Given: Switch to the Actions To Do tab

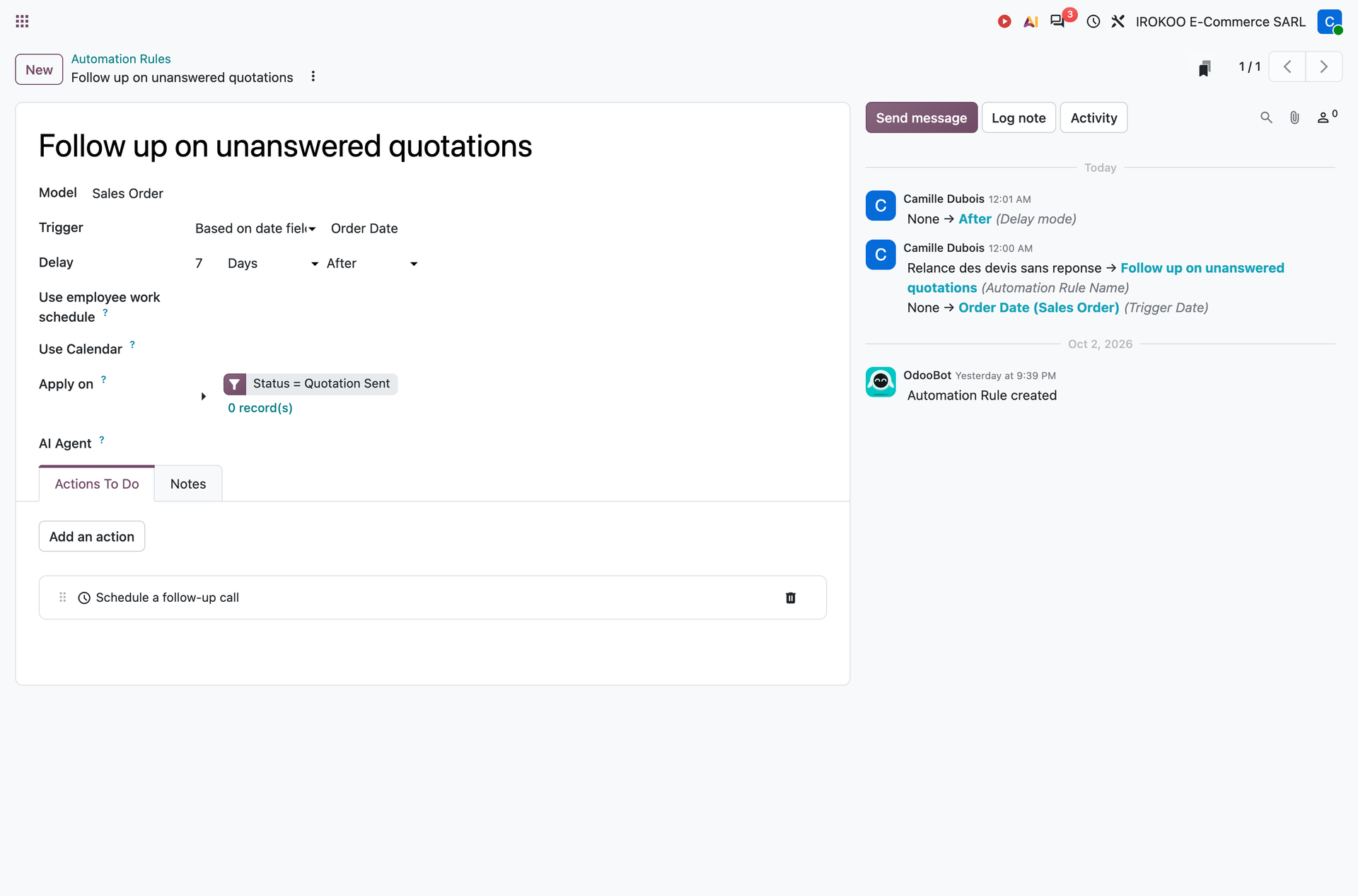Looking at the screenshot, I should coord(97,484).
